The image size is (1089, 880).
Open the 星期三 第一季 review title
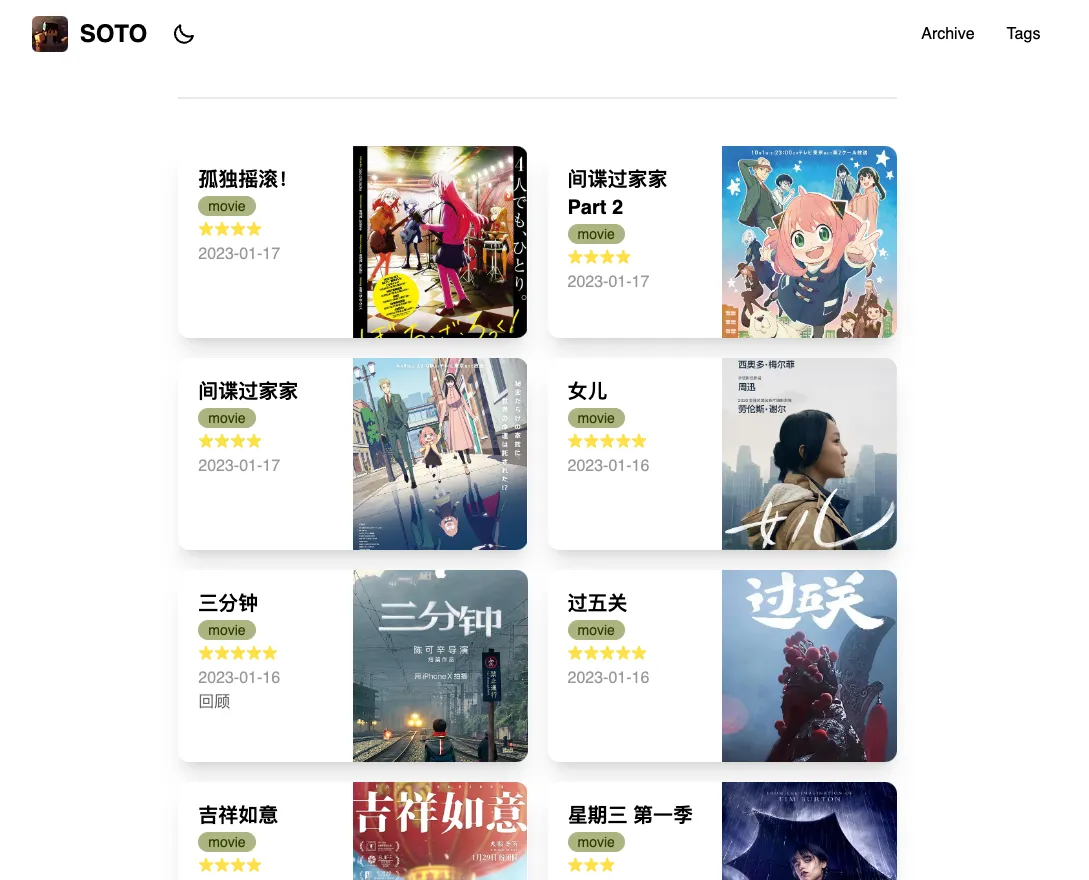(630, 815)
